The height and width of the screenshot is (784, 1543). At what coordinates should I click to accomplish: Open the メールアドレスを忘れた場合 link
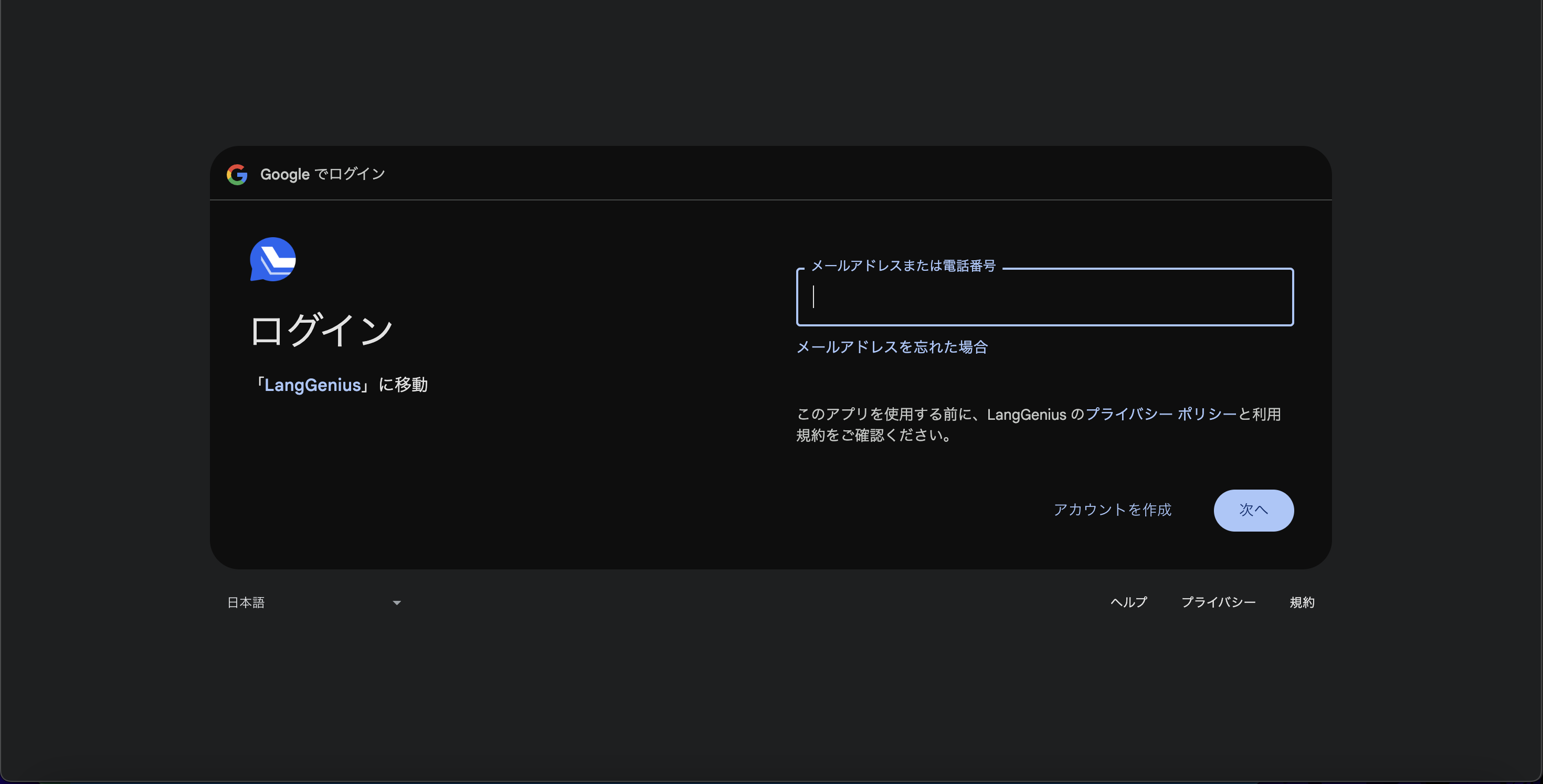[892, 347]
